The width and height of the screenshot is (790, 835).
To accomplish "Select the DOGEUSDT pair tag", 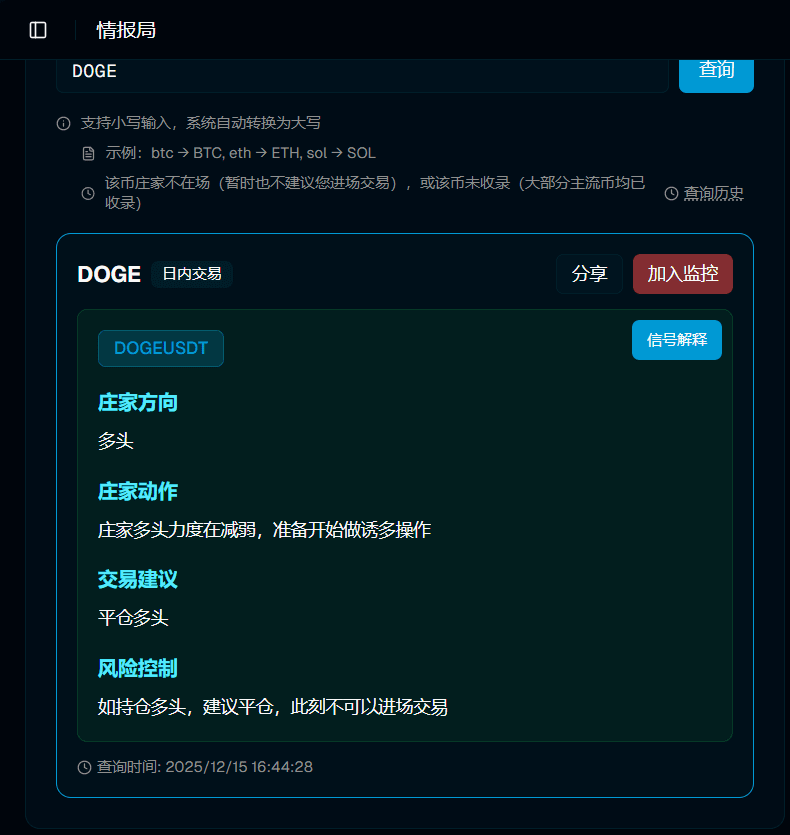I will 161,348.
